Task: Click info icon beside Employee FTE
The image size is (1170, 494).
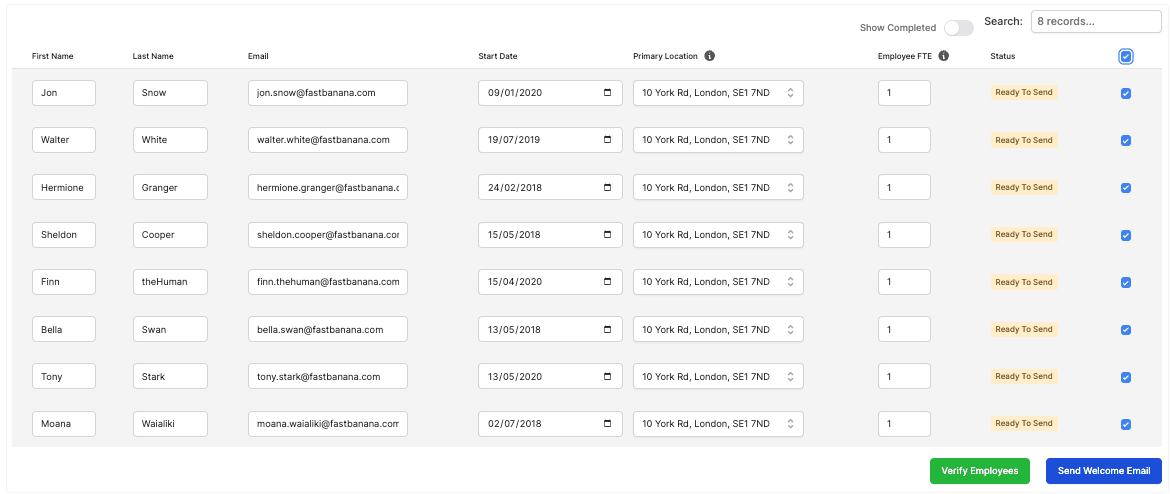Action: coord(943,56)
